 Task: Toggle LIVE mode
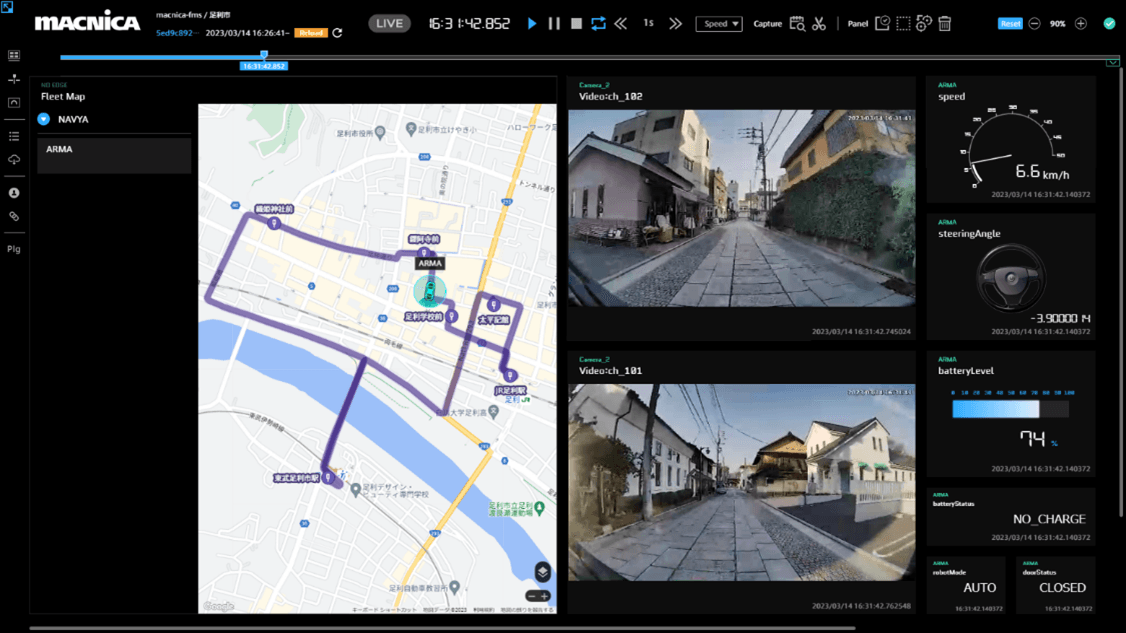389,23
